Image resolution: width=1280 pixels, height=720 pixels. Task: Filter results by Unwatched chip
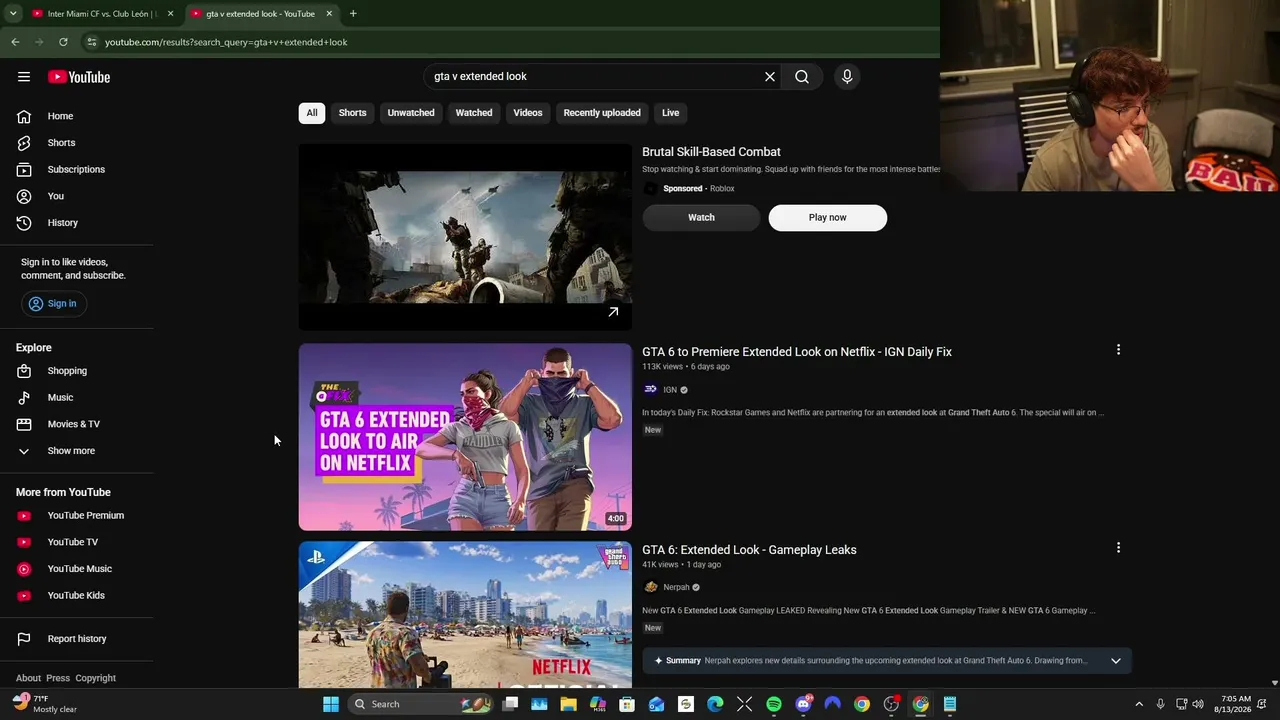[x=411, y=113]
